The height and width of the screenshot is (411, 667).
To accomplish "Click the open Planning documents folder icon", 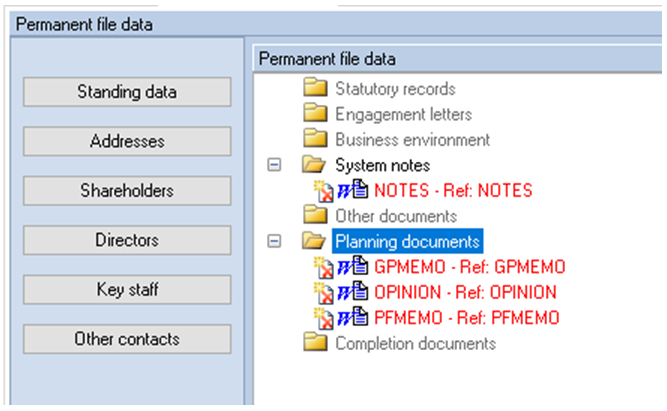I will tap(314, 241).
